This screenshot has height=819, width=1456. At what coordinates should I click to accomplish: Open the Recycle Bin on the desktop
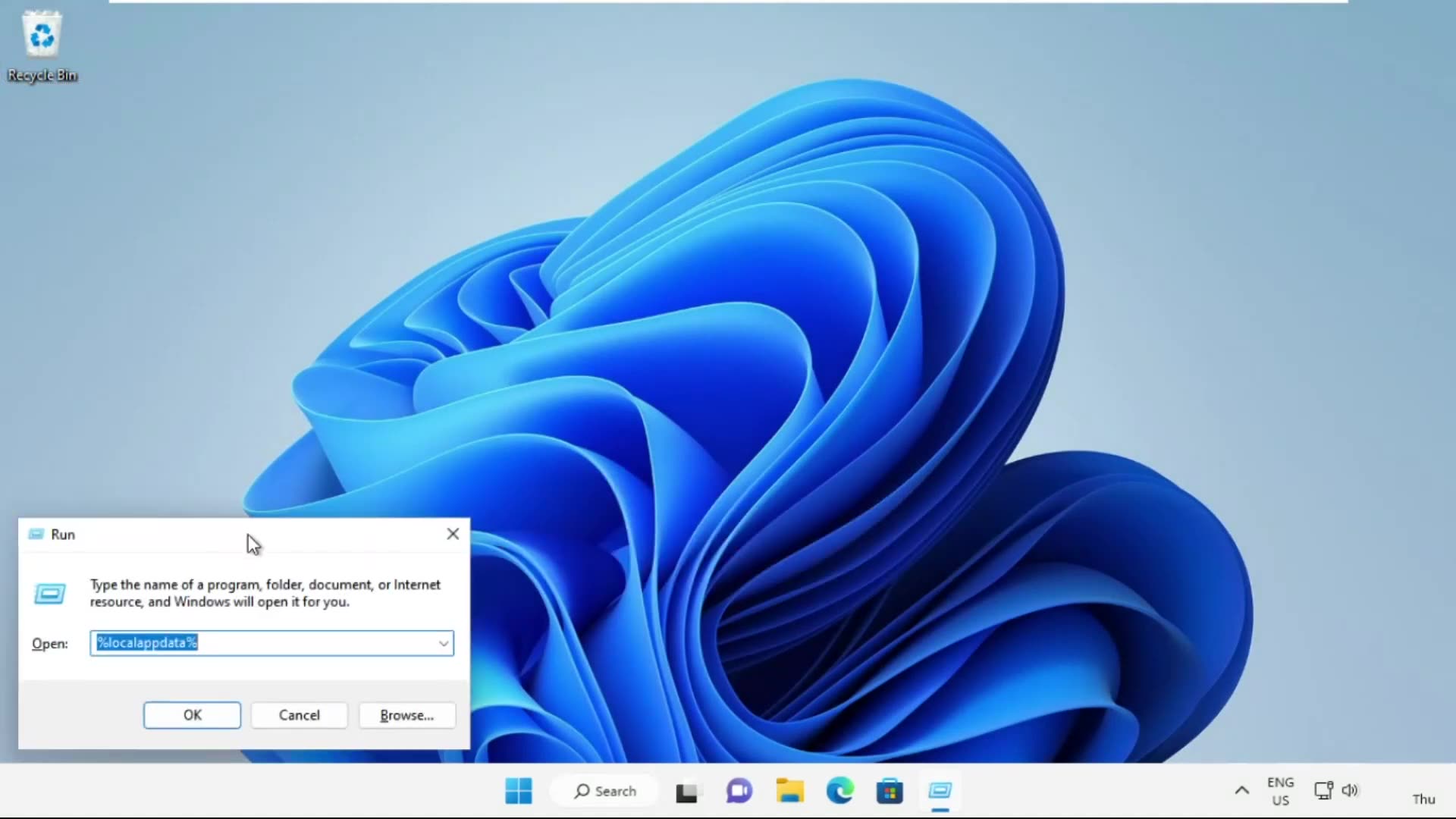pyautogui.click(x=42, y=34)
